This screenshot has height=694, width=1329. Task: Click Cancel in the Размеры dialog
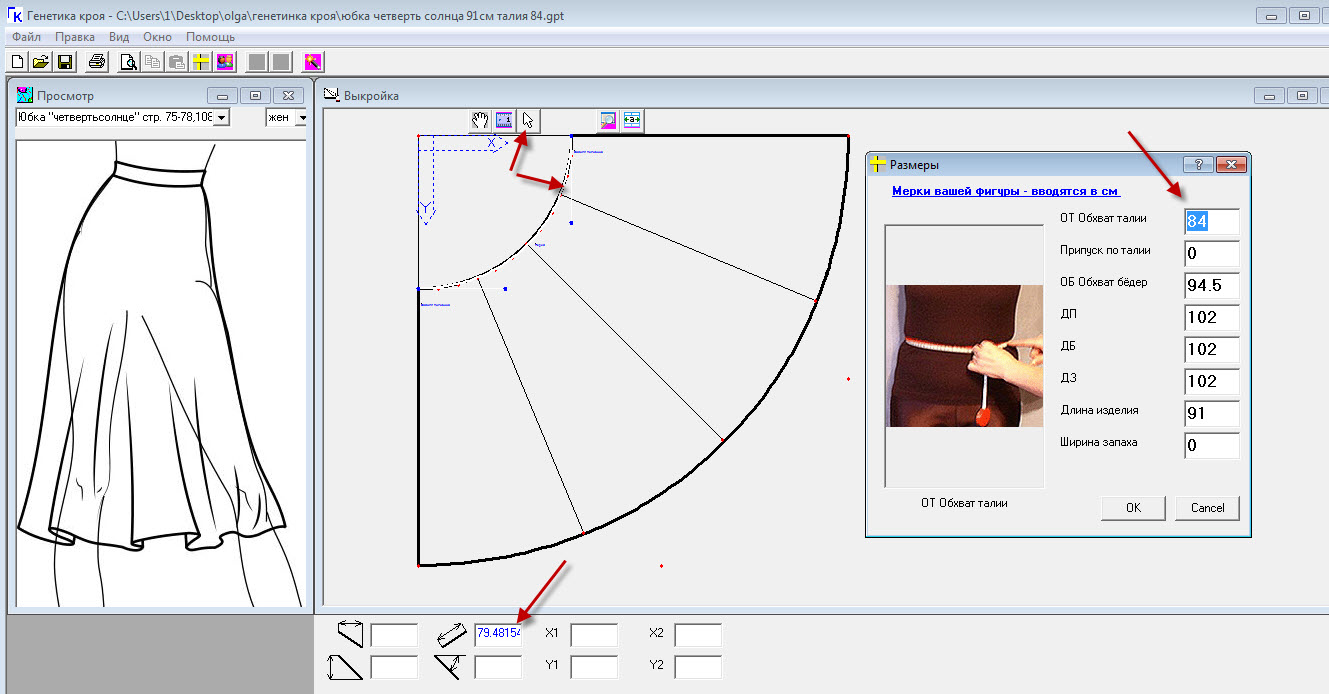click(1207, 508)
